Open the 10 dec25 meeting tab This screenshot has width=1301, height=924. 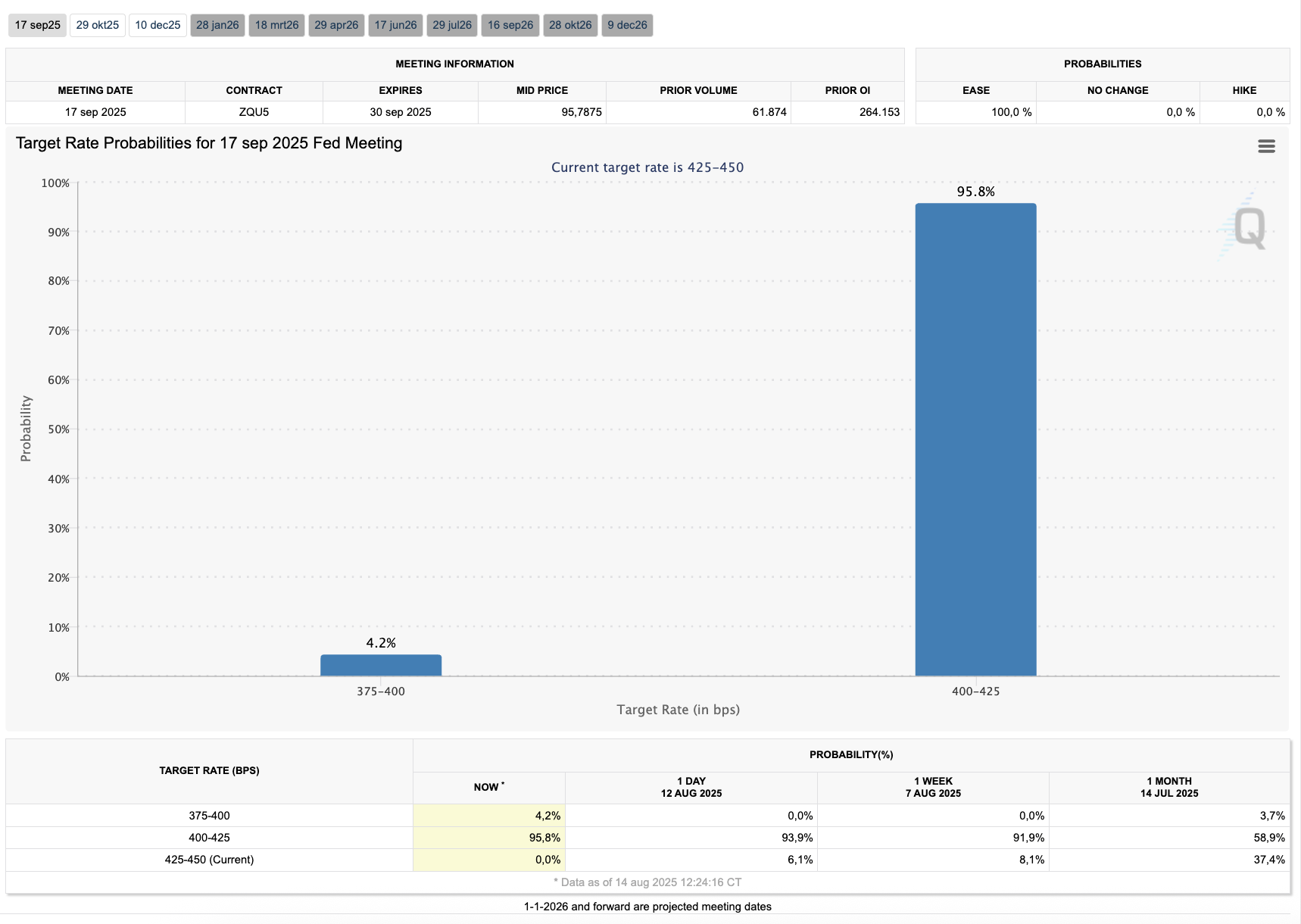[158, 25]
